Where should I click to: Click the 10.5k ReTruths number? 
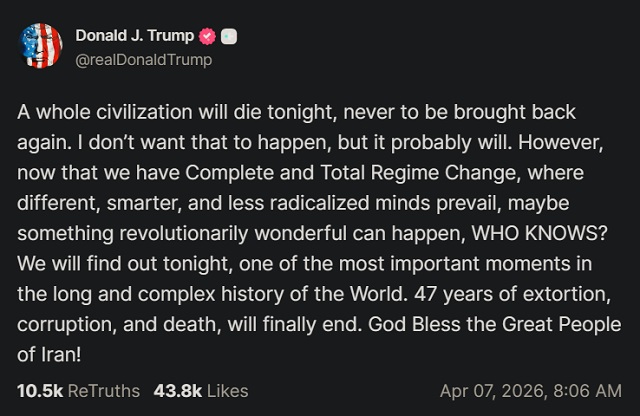pos(39,391)
